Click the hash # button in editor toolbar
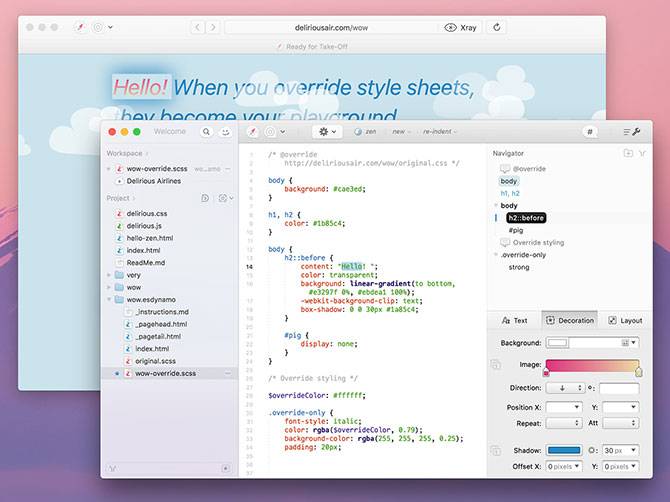670x502 pixels. coord(590,132)
